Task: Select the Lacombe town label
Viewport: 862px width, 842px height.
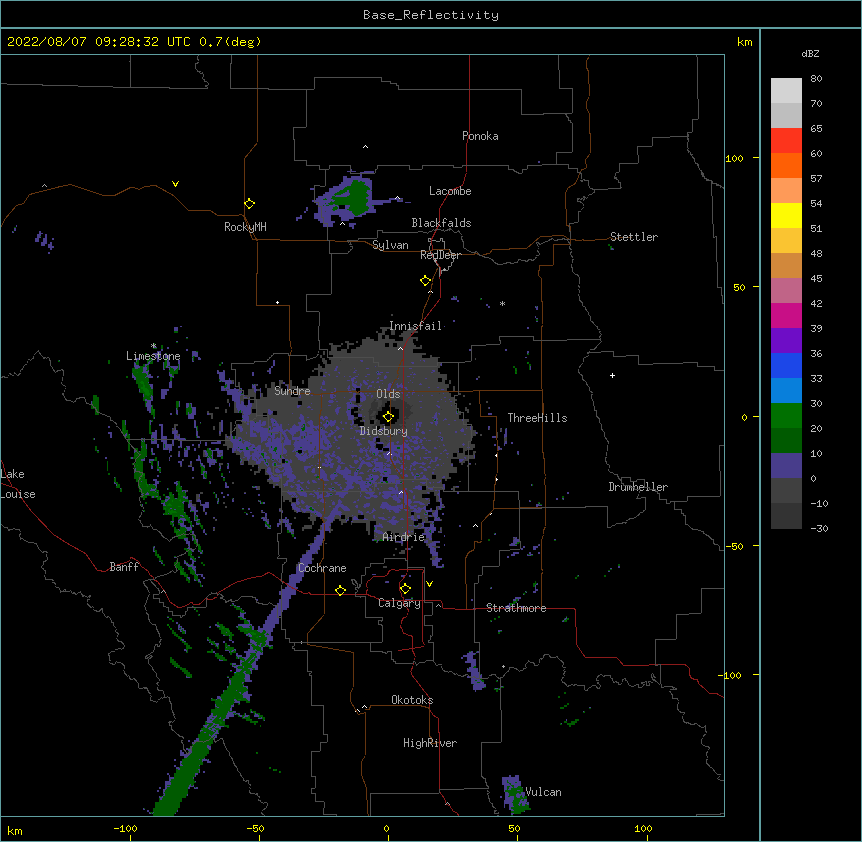Action: coord(450,191)
